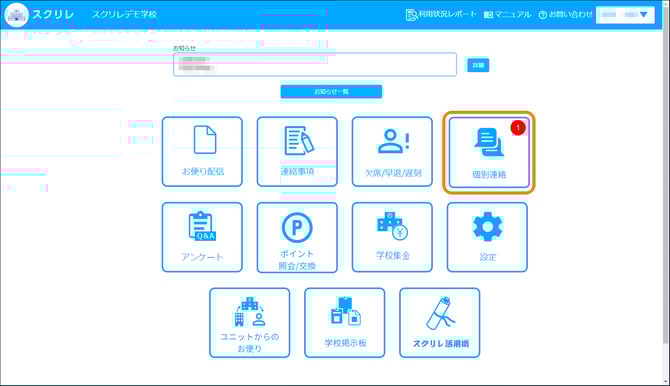Open the お便り配信 document tile
This screenshot has width=670, height=386.
[202, 152]
